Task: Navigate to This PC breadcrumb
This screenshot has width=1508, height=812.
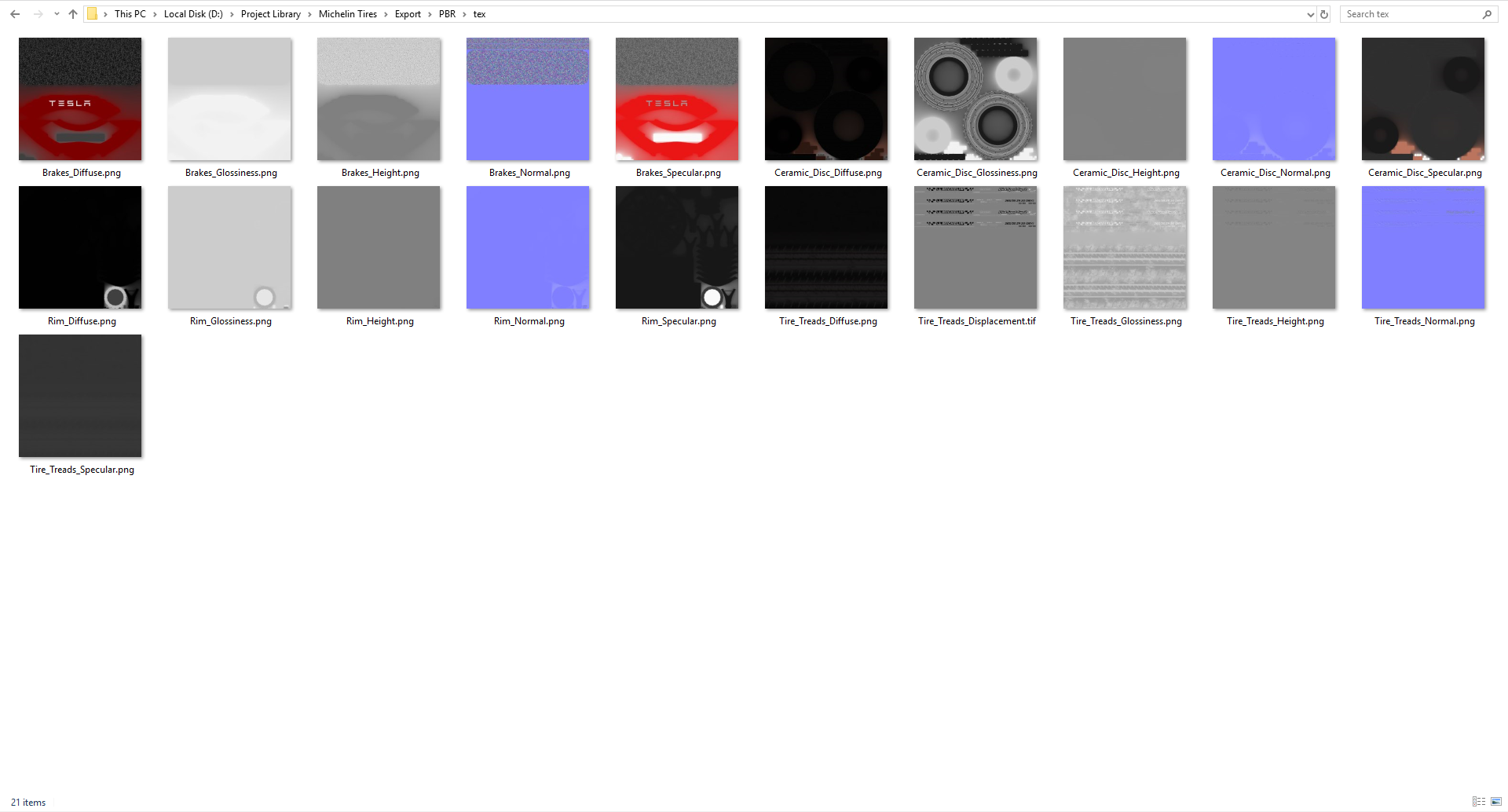Action: pos(130,14)
